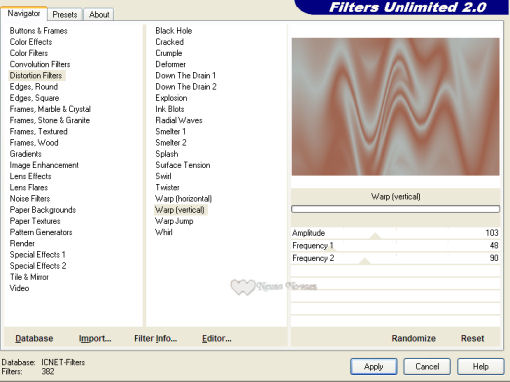
Task: Open the Help button
Action: 481,367
